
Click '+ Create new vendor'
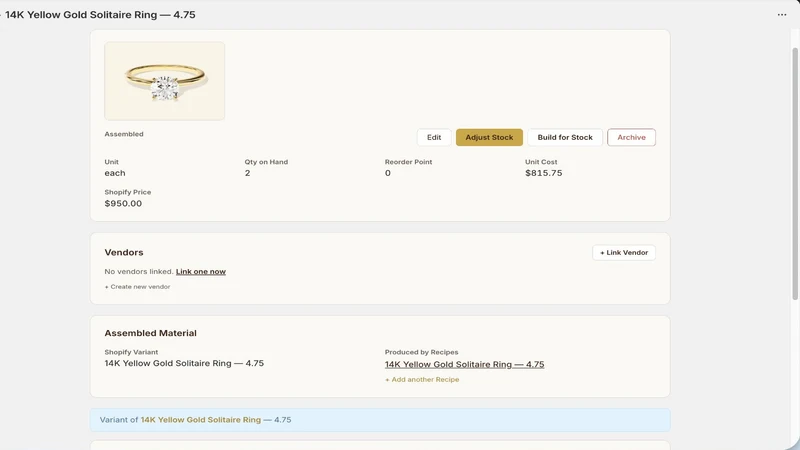137,287
